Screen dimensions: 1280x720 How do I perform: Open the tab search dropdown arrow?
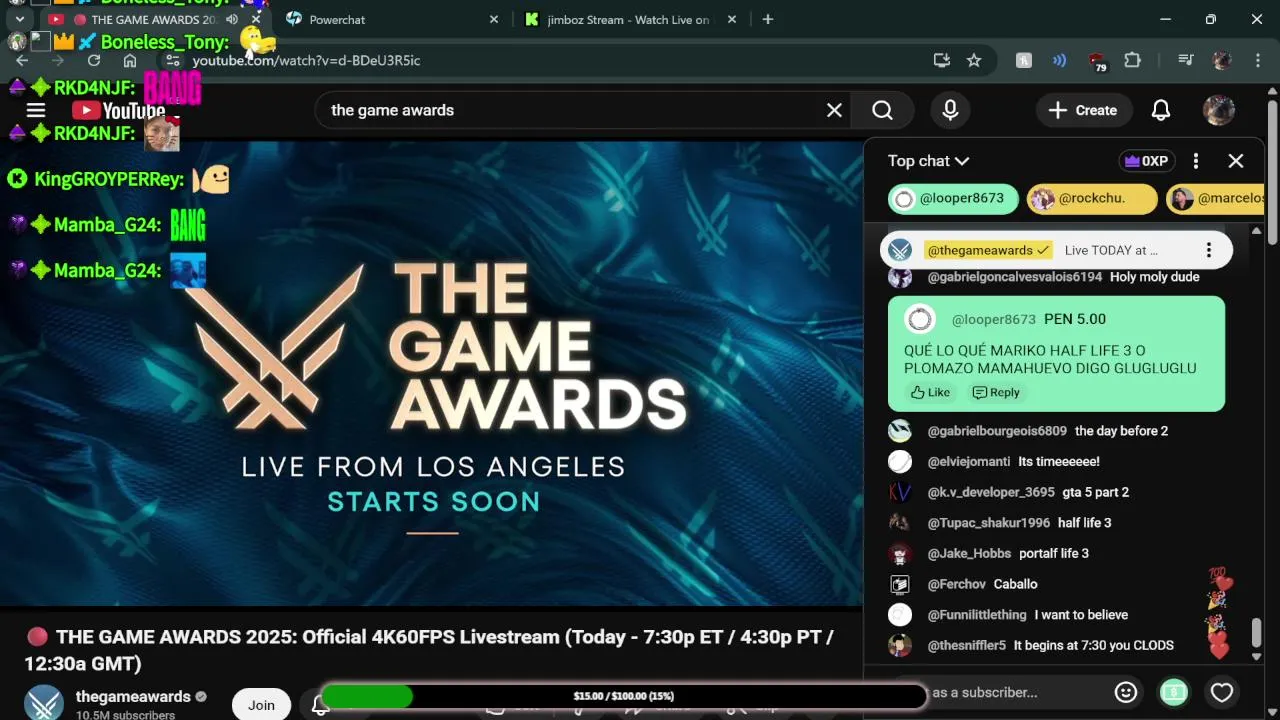[19, 19]
